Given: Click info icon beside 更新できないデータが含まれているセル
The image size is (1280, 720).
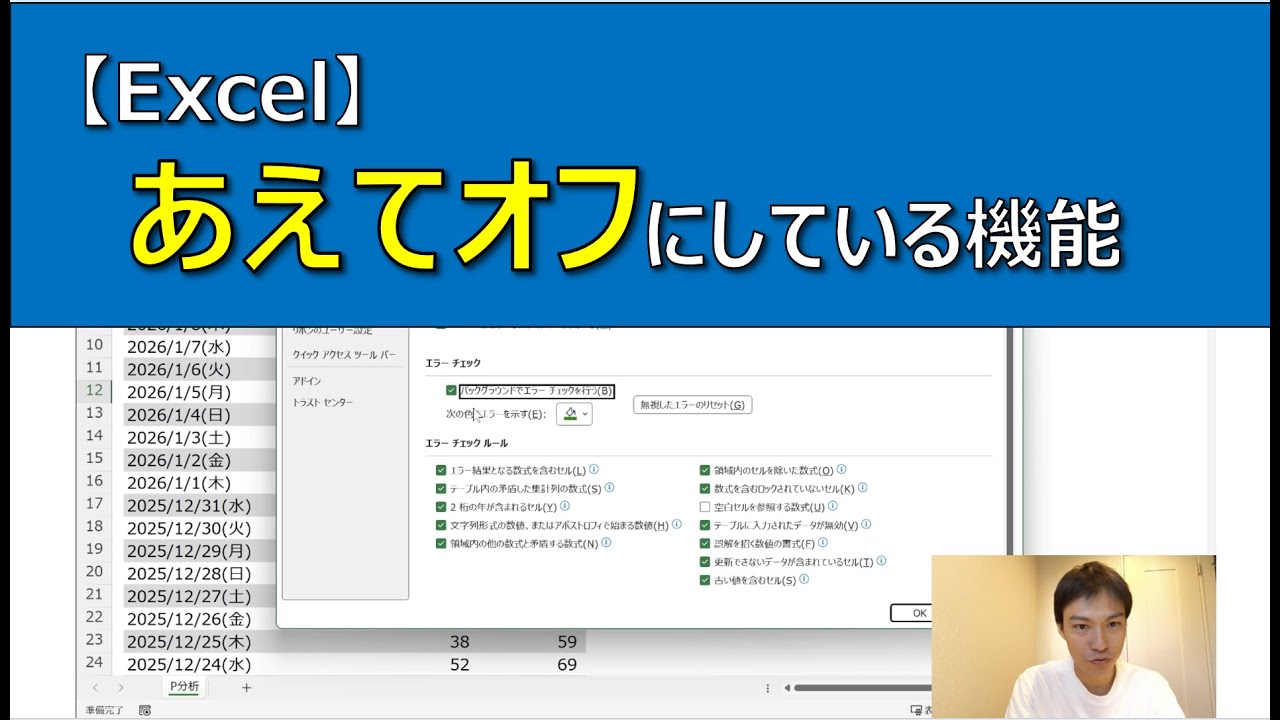Looking at the screenshot, I should coord(882,561).
